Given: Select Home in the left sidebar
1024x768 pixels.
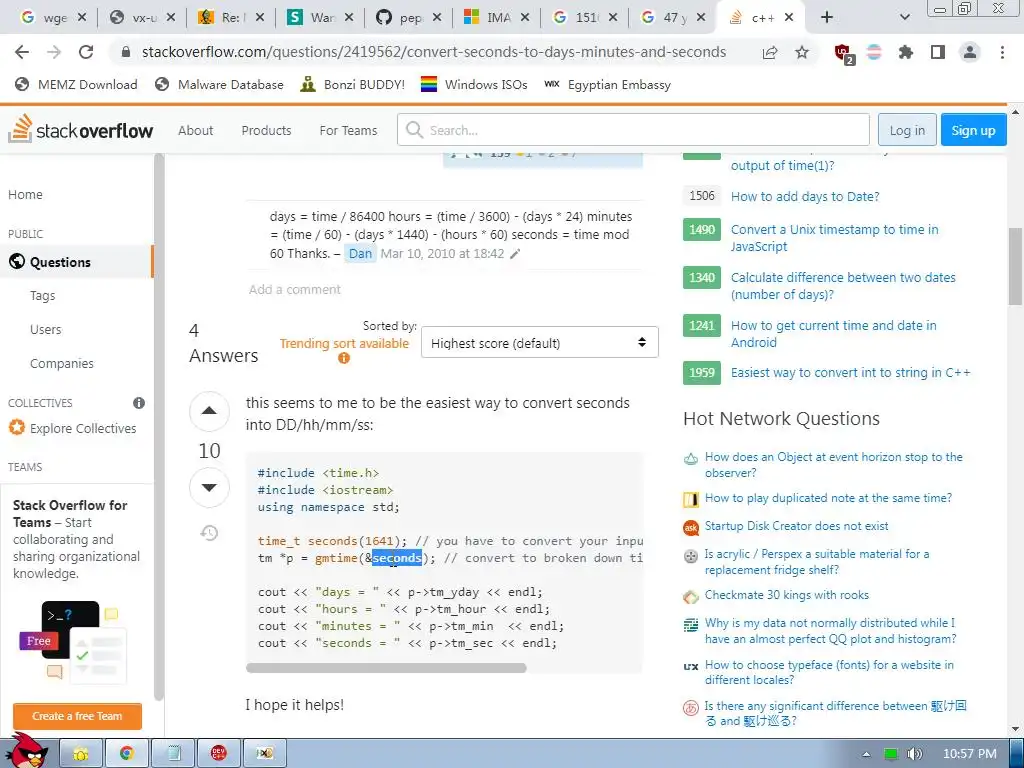Looking at the screenshot, I should click(25, 195).
